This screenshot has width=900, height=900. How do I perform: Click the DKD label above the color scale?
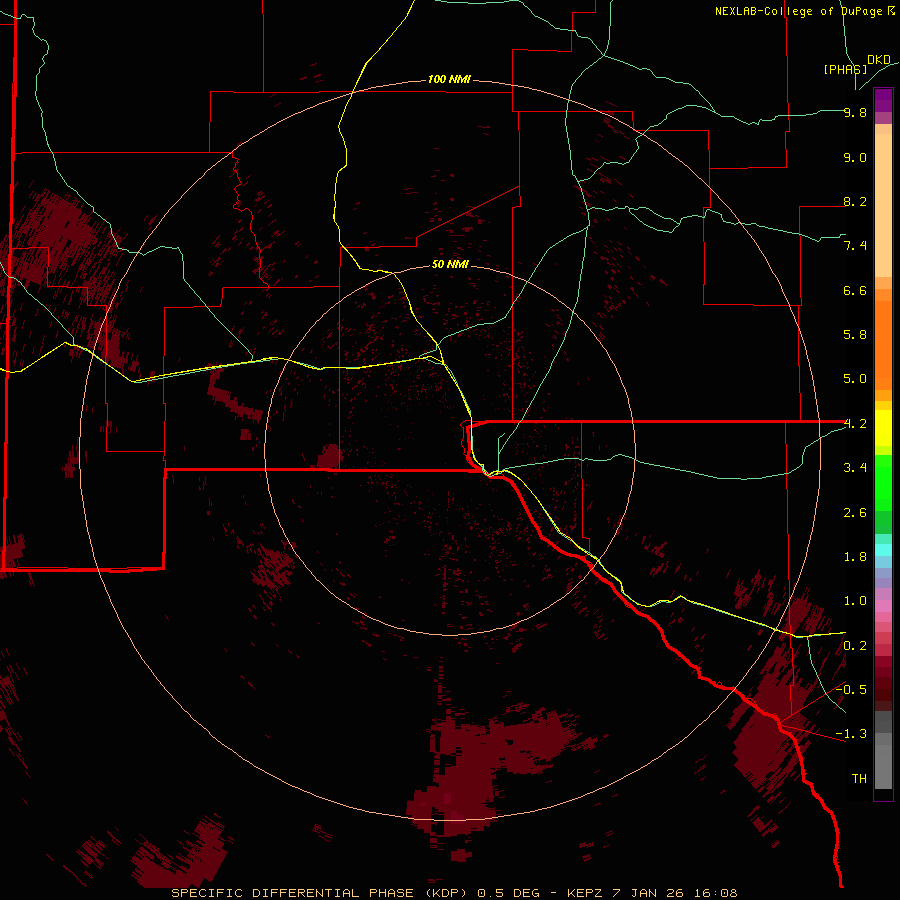tap(879, 60)
